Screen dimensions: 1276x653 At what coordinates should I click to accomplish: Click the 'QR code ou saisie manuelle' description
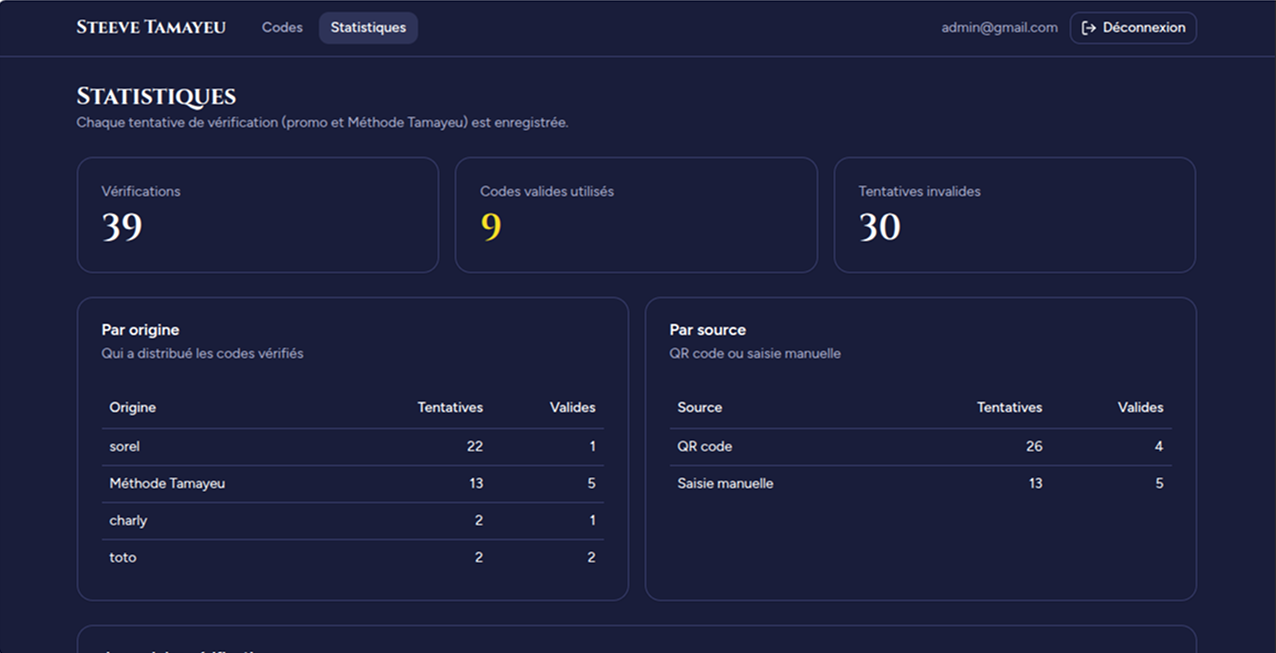[x=755, y=353]
